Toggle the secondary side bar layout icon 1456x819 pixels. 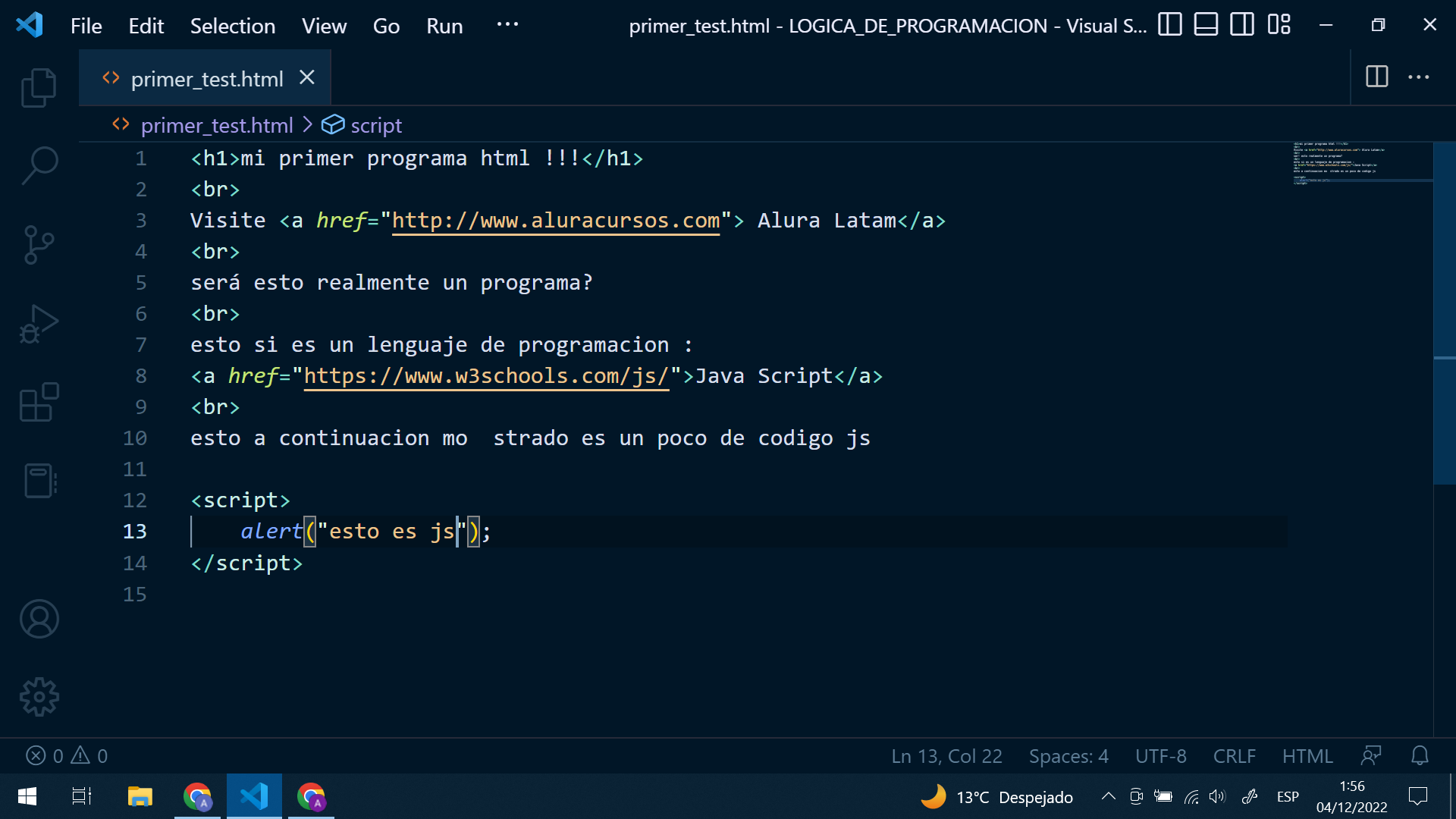(x=1242, y=25)
